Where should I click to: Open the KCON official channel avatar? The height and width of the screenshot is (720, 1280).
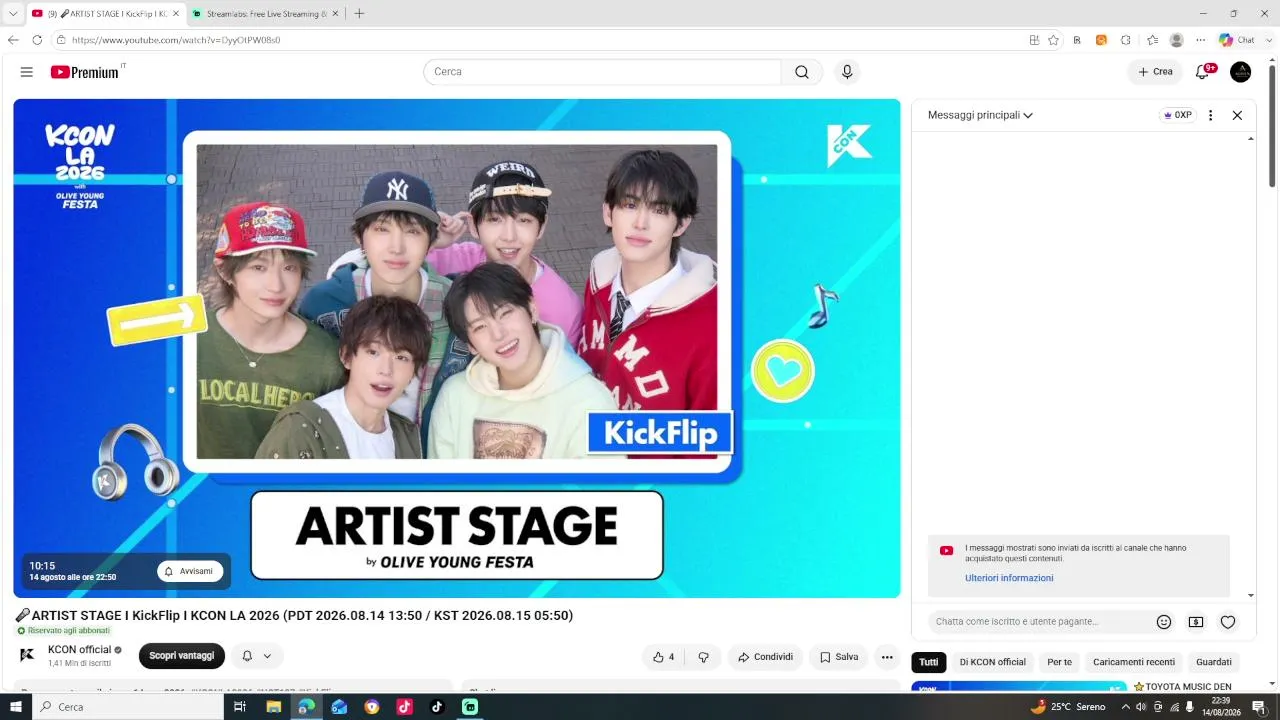[27, 655]
